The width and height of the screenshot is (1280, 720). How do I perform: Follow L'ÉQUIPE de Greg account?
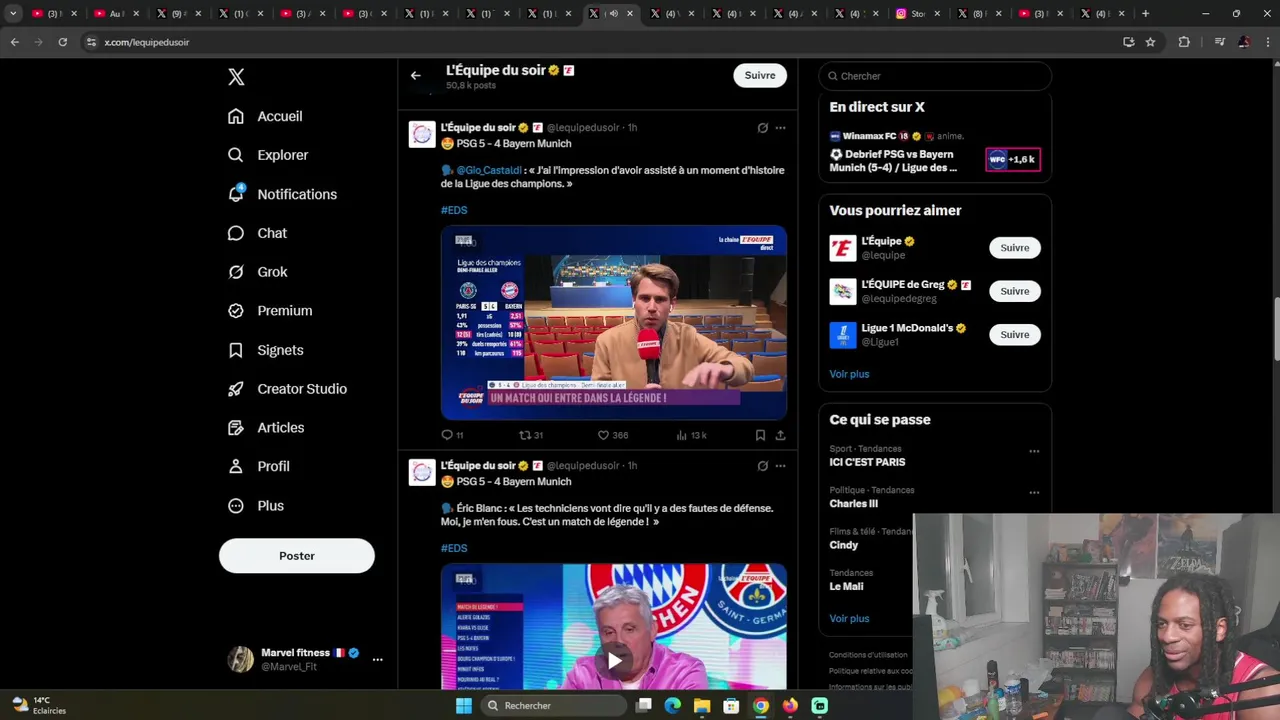point(1014,291)
